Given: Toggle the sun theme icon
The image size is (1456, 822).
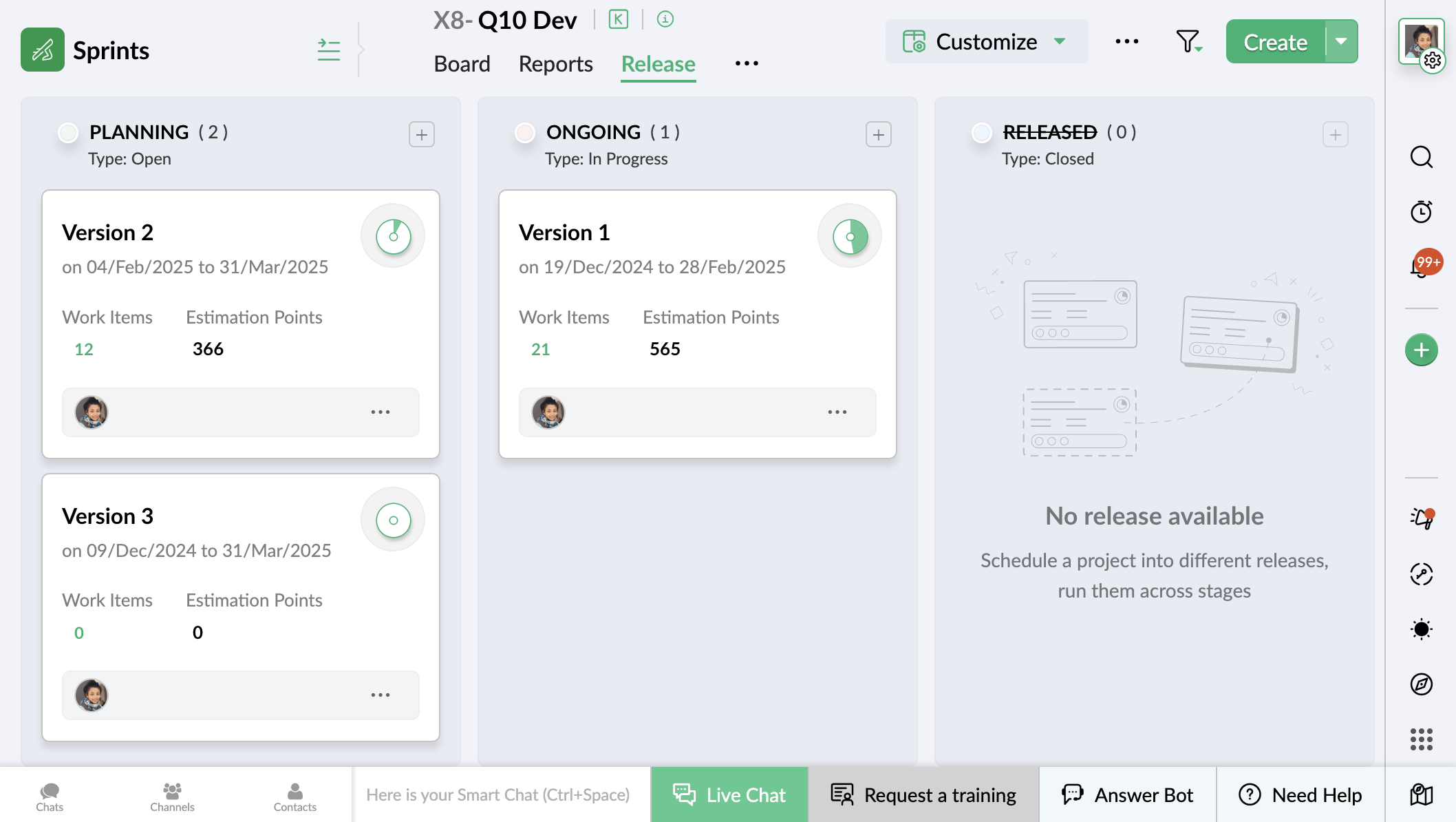Looking at the screenshot, I should [1421, 629].
